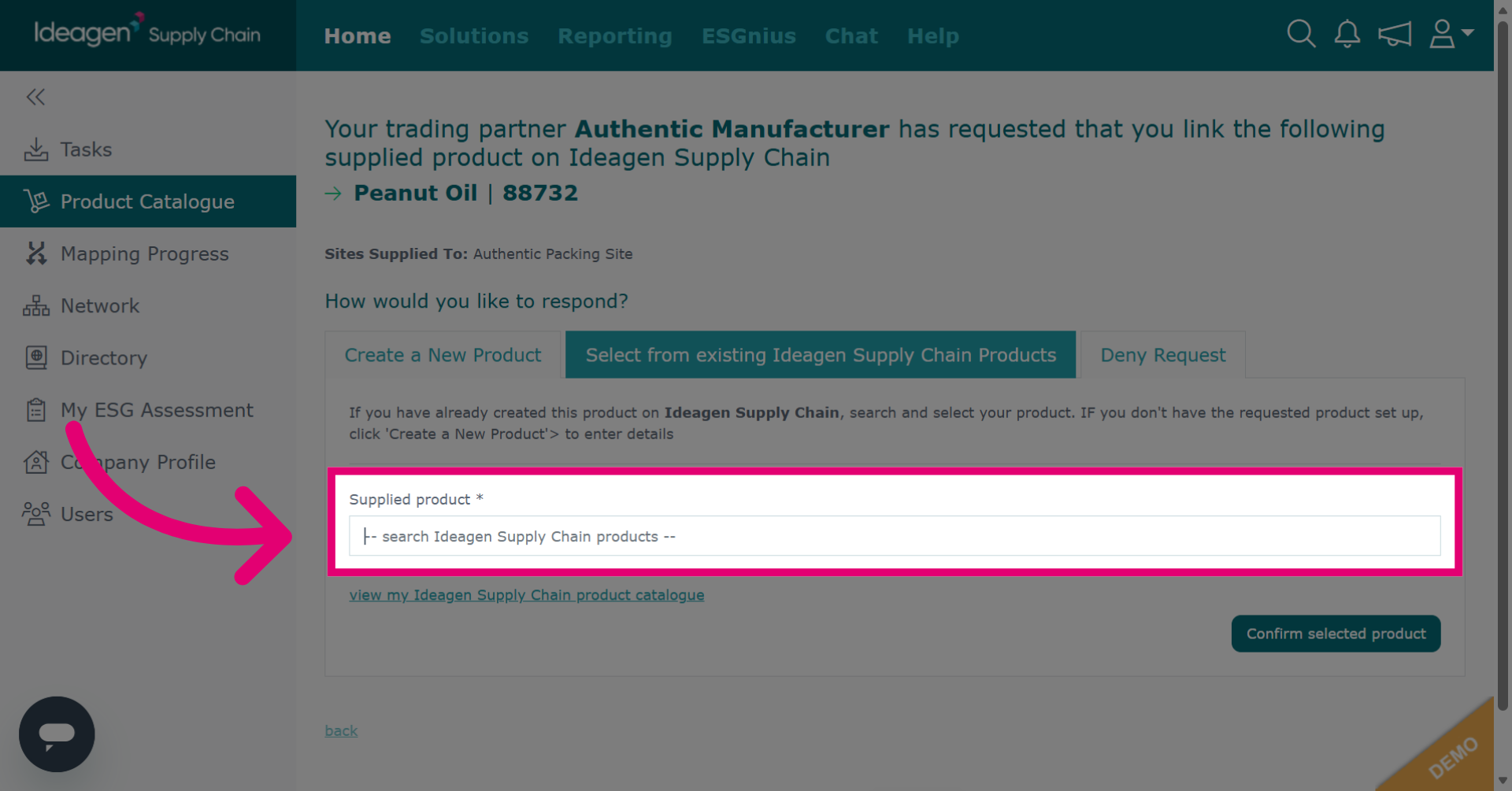
Task: Switch to Deny Request tab
Action: point(1163,355)
